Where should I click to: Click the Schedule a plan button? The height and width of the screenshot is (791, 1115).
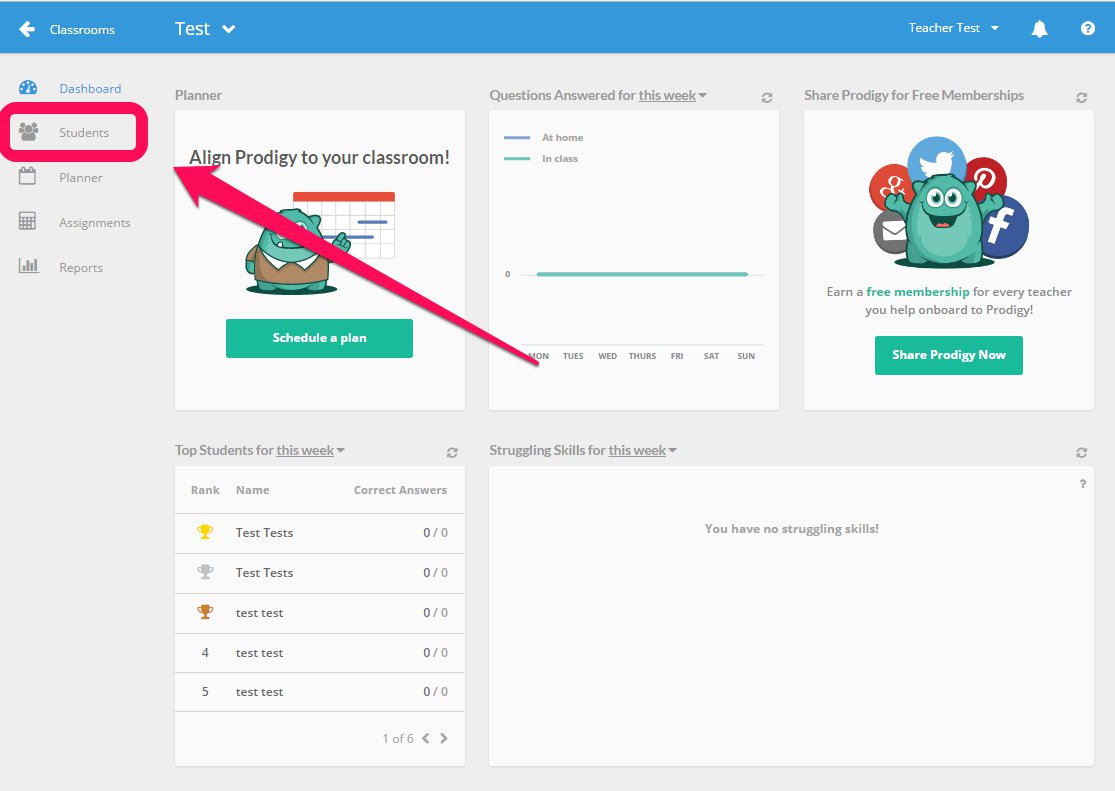point(319,338)
